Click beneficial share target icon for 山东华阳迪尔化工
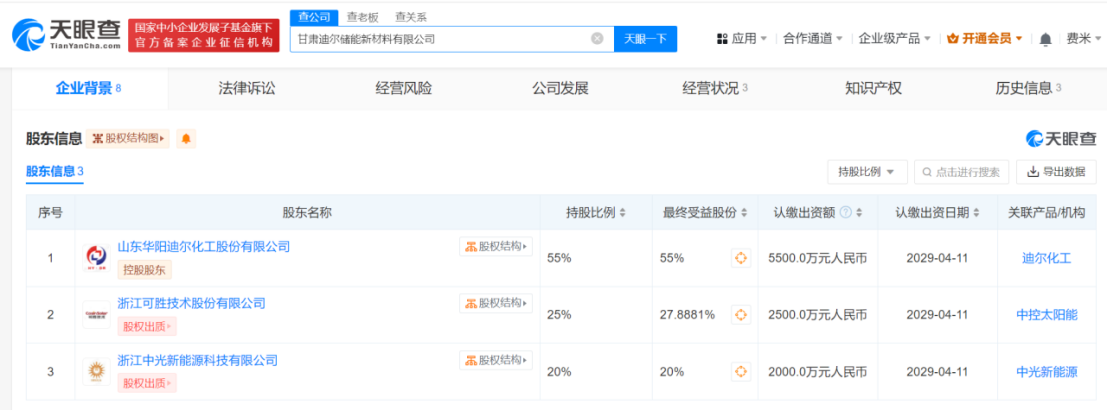Viewport: 1107px width, 411px height. tap(741, 258)
